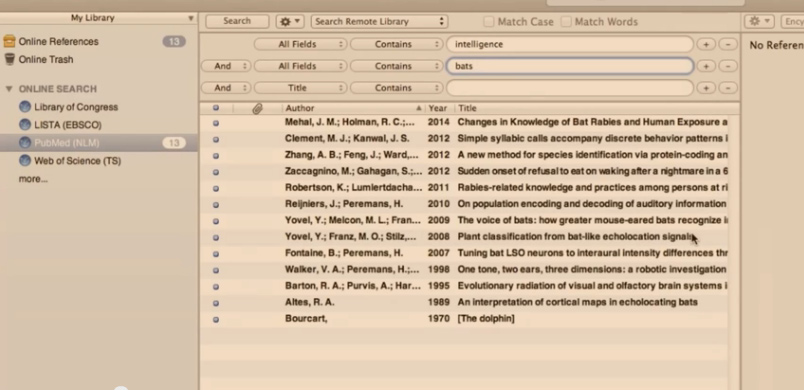Click the Library of Congress globe icon

click(25, 107)
